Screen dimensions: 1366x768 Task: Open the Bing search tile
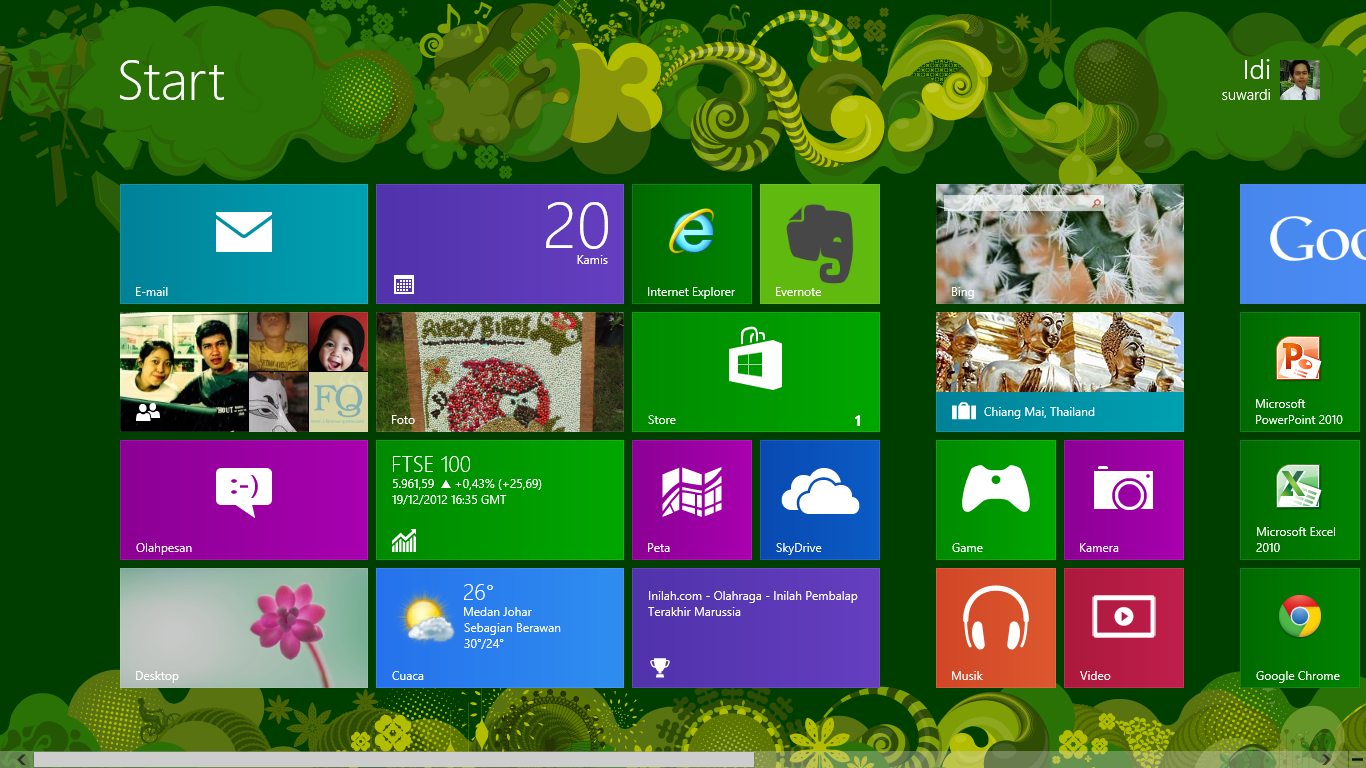coord(1060,244)
